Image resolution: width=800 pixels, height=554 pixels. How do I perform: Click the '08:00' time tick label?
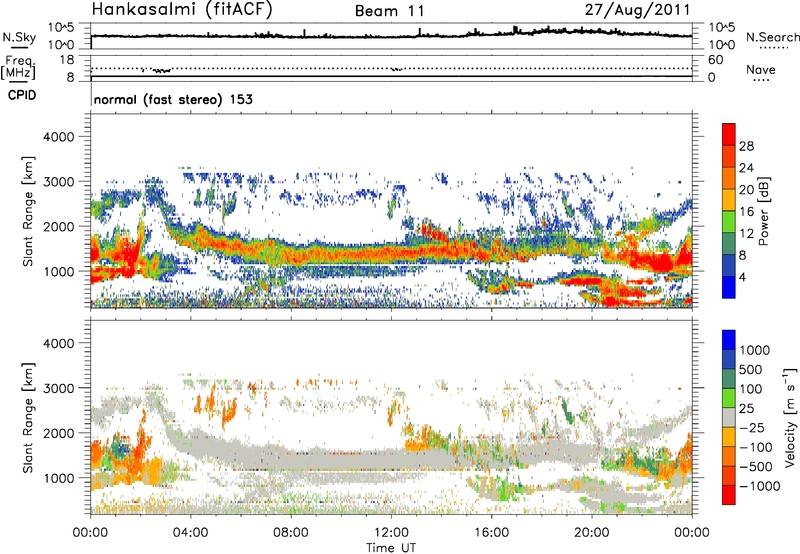coord(291,533)
